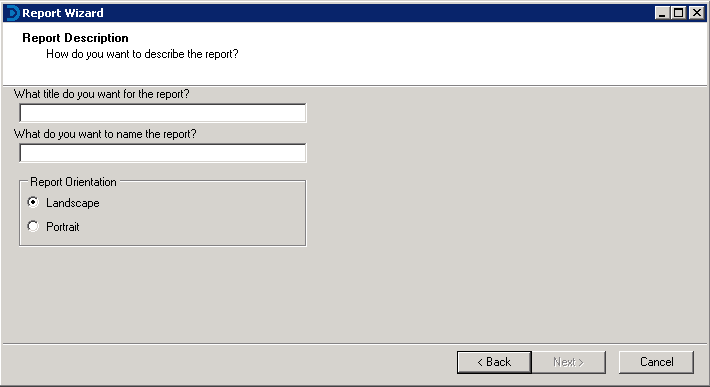Click the 'How do you want to describe' subtitle
This screenshot has height=387, width=710.
click(142, 54)
